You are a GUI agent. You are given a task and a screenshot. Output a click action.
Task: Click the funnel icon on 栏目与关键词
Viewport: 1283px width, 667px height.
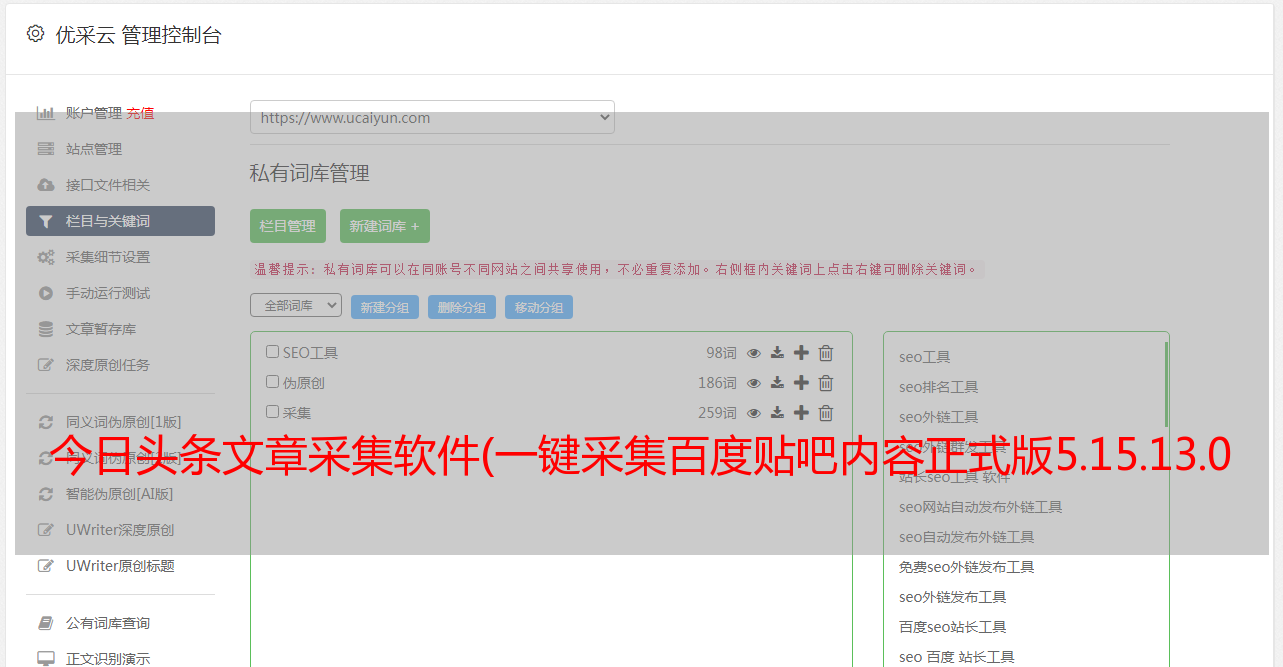(x=46, y=221)
